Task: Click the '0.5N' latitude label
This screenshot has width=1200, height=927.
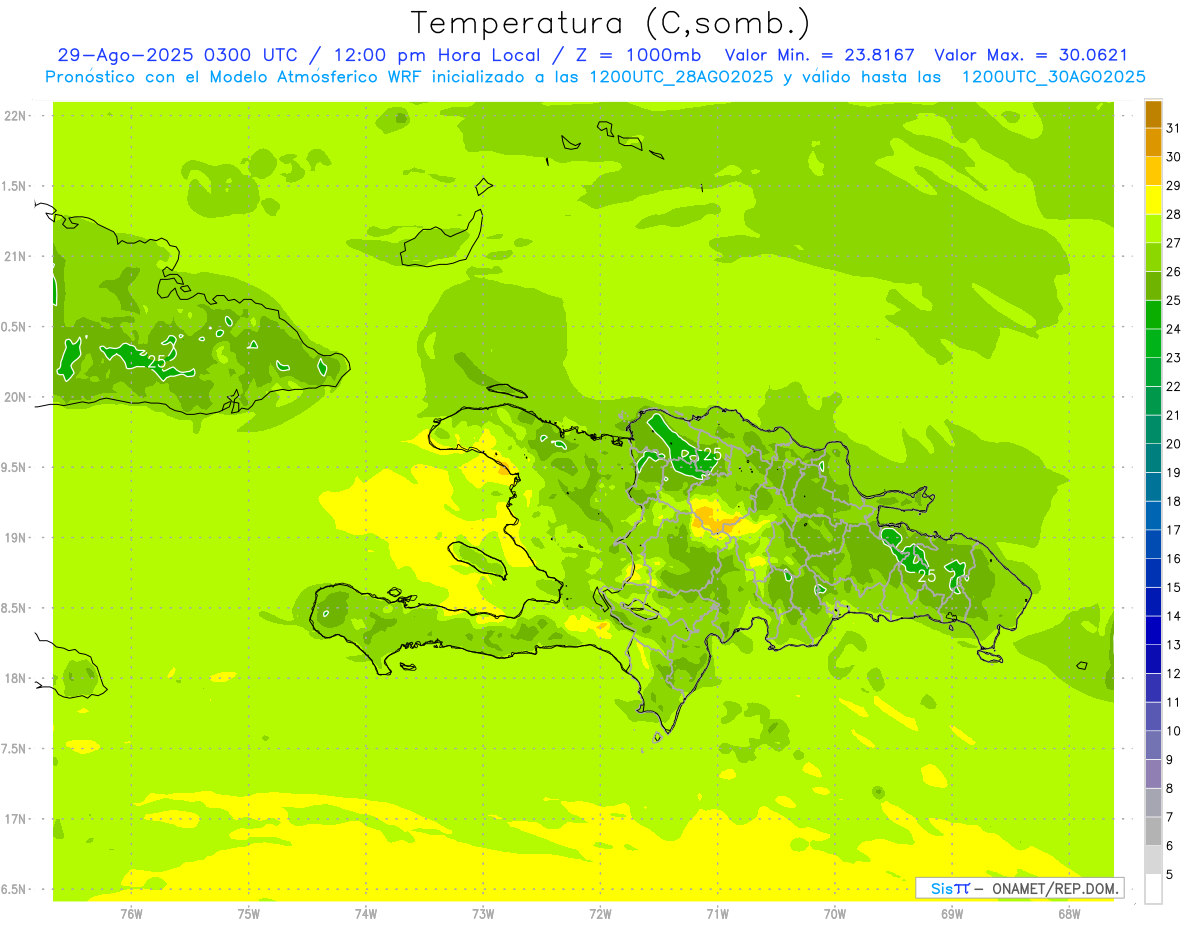Action: tap(14, 327)
